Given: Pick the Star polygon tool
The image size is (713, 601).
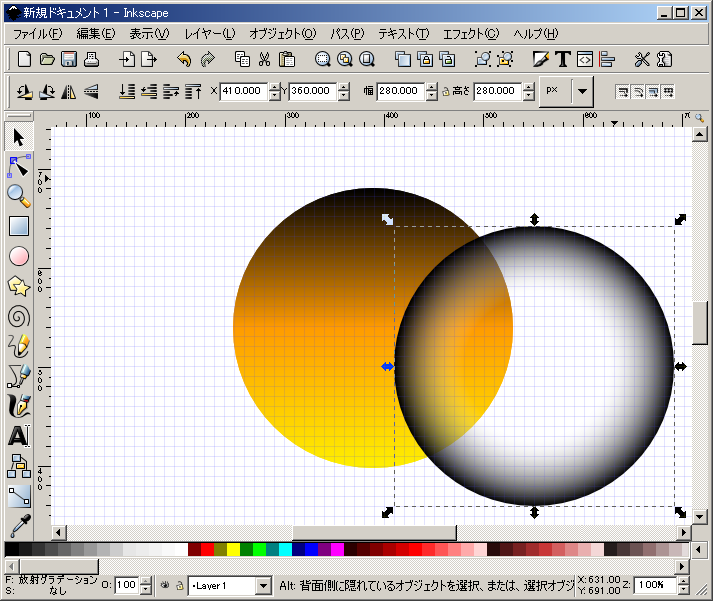Looking at the screenshot, I should pyautogui.click(x=19, y=286).
